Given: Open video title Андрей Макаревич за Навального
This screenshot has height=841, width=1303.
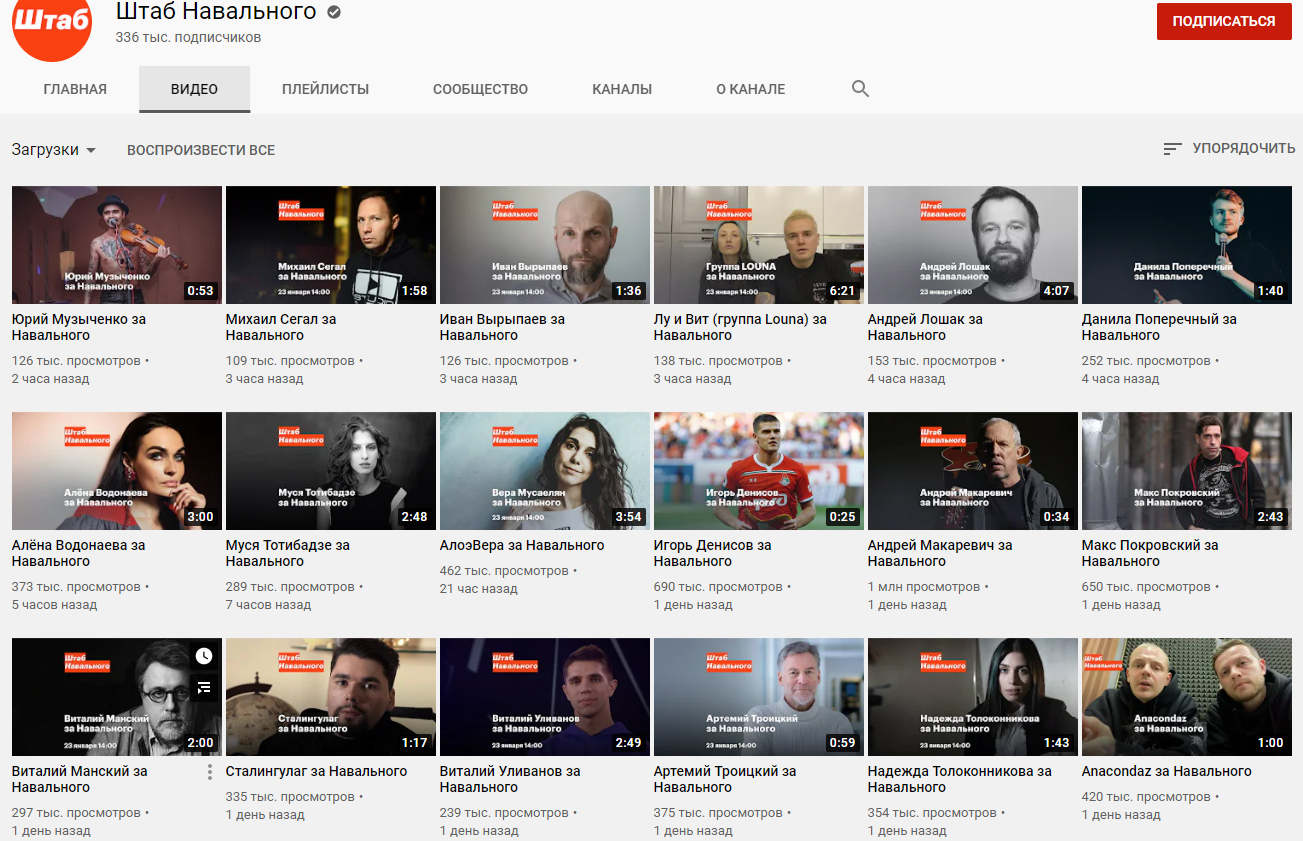Looking at the screenshot, I should pos(940,553).
